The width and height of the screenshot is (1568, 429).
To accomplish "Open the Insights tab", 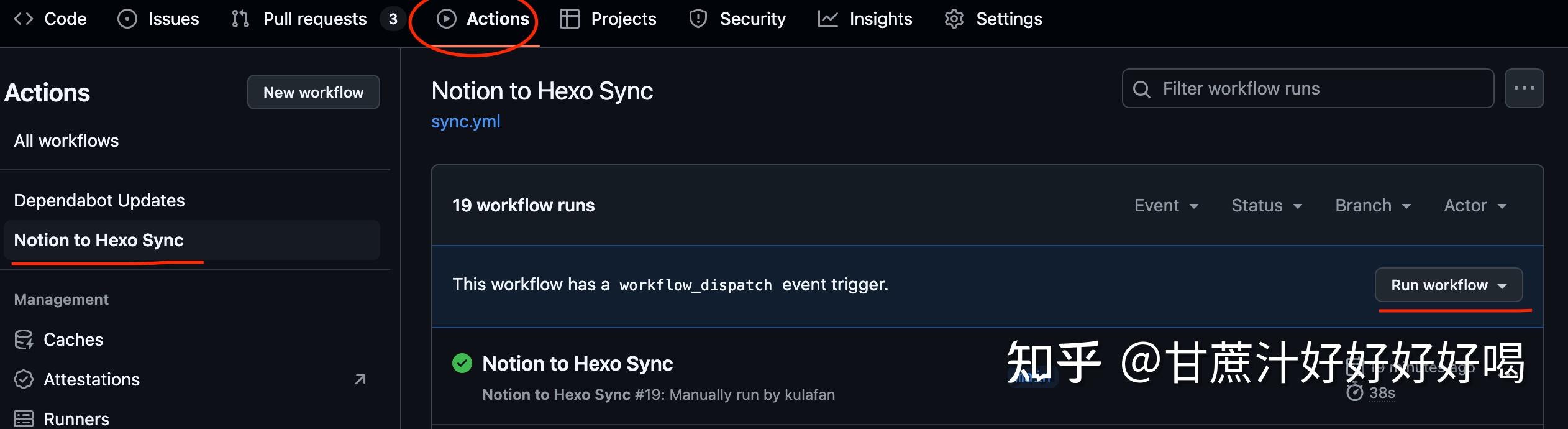I will pyautogui.click(x=865, y=19).
